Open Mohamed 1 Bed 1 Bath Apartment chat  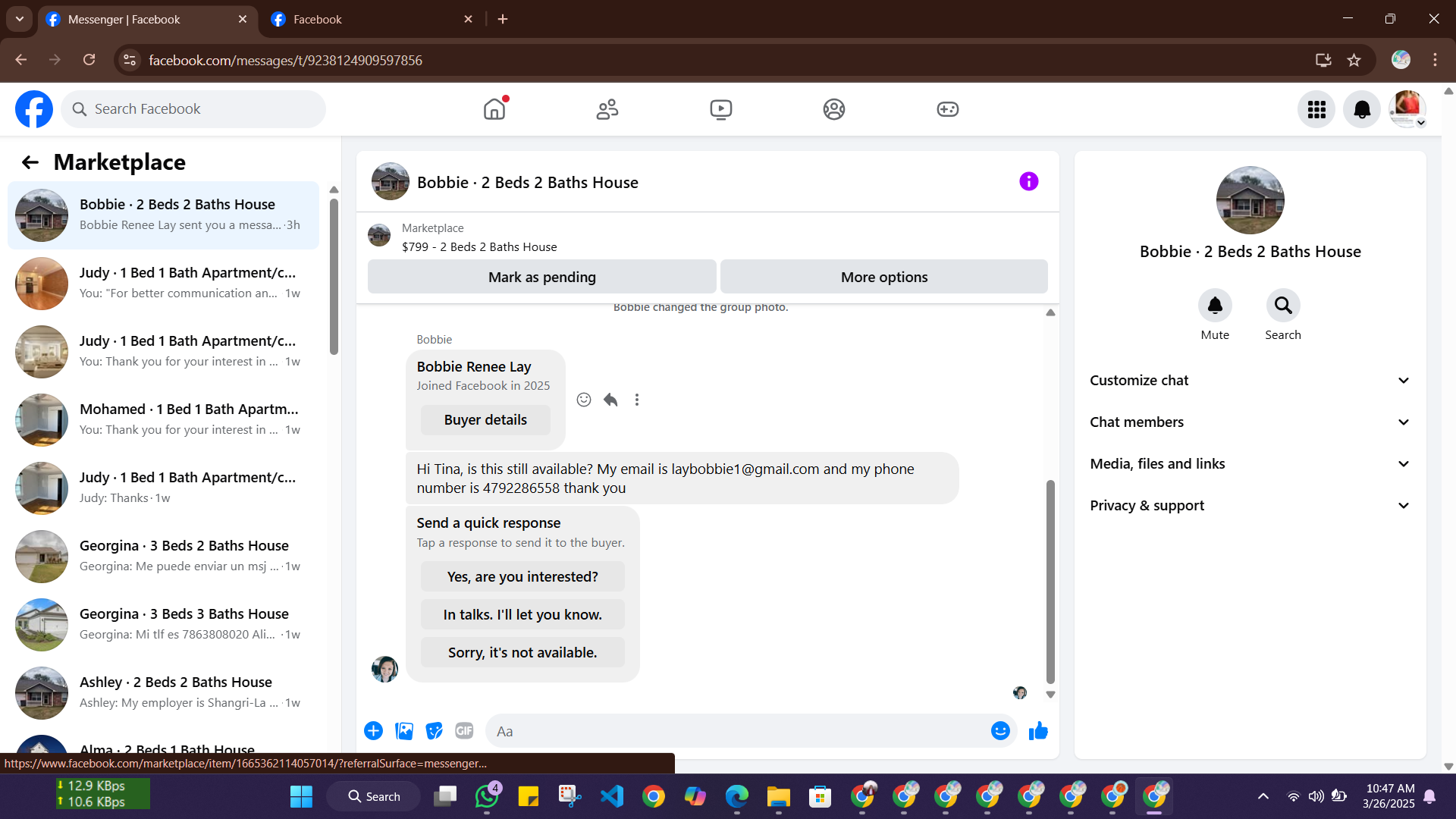pyautogui.click(x=163, y=420)
